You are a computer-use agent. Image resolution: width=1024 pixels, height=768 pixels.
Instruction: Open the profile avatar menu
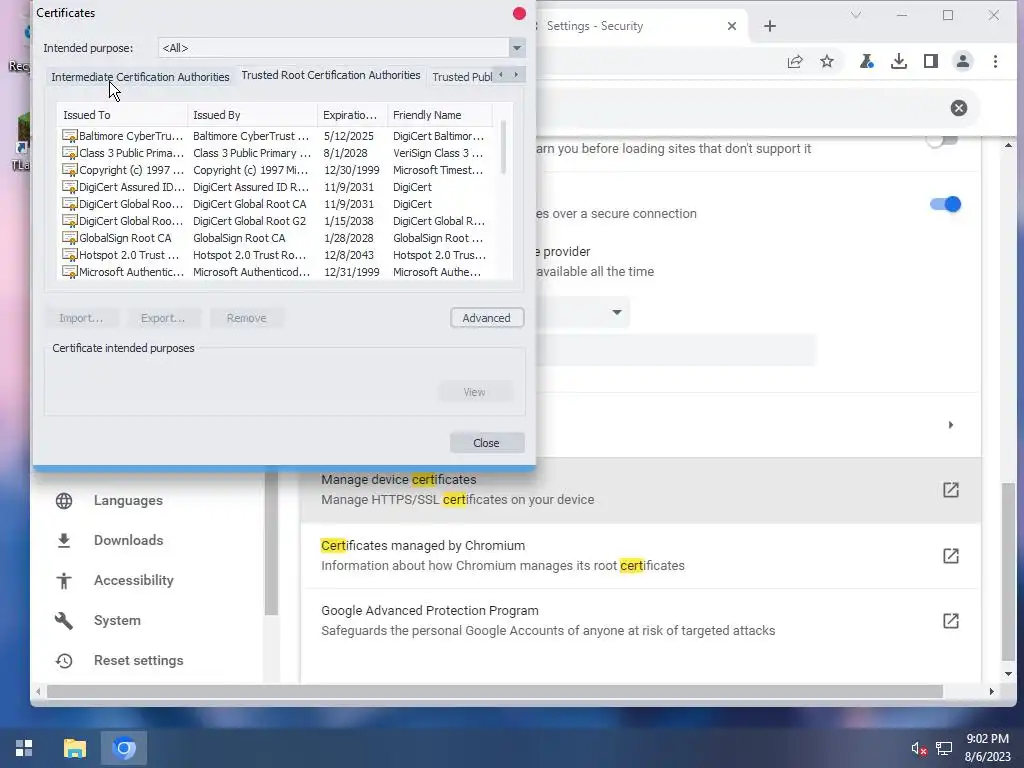click(963, 62)
